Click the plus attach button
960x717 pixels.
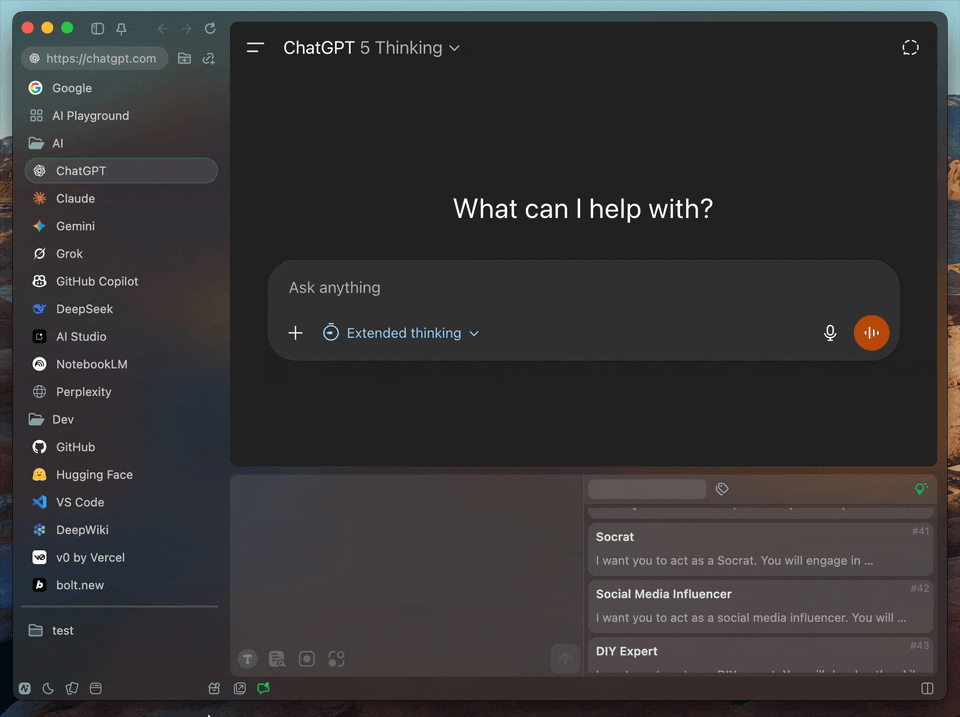point(296,332)
